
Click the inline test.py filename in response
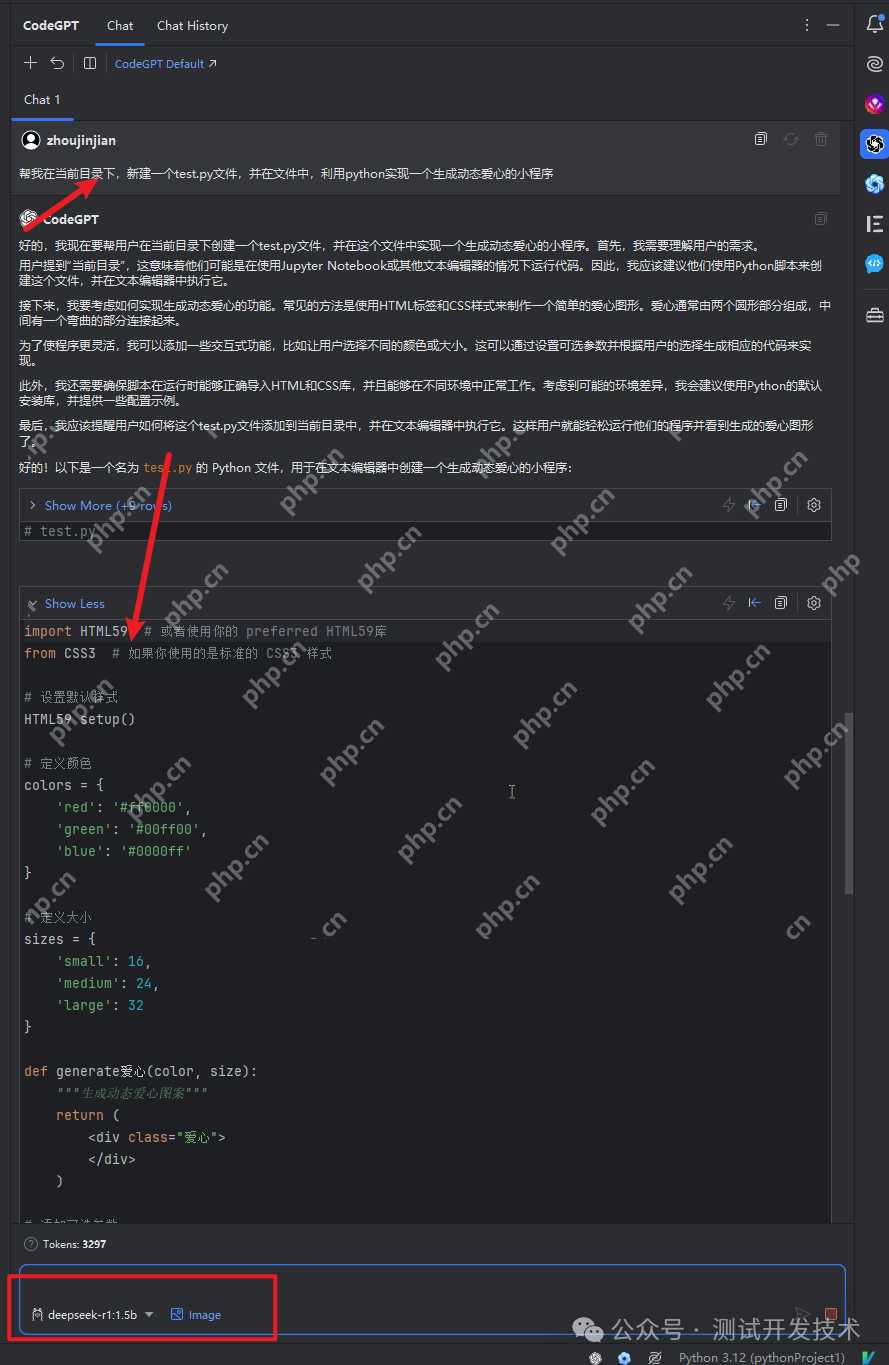[x=167, y=467]
